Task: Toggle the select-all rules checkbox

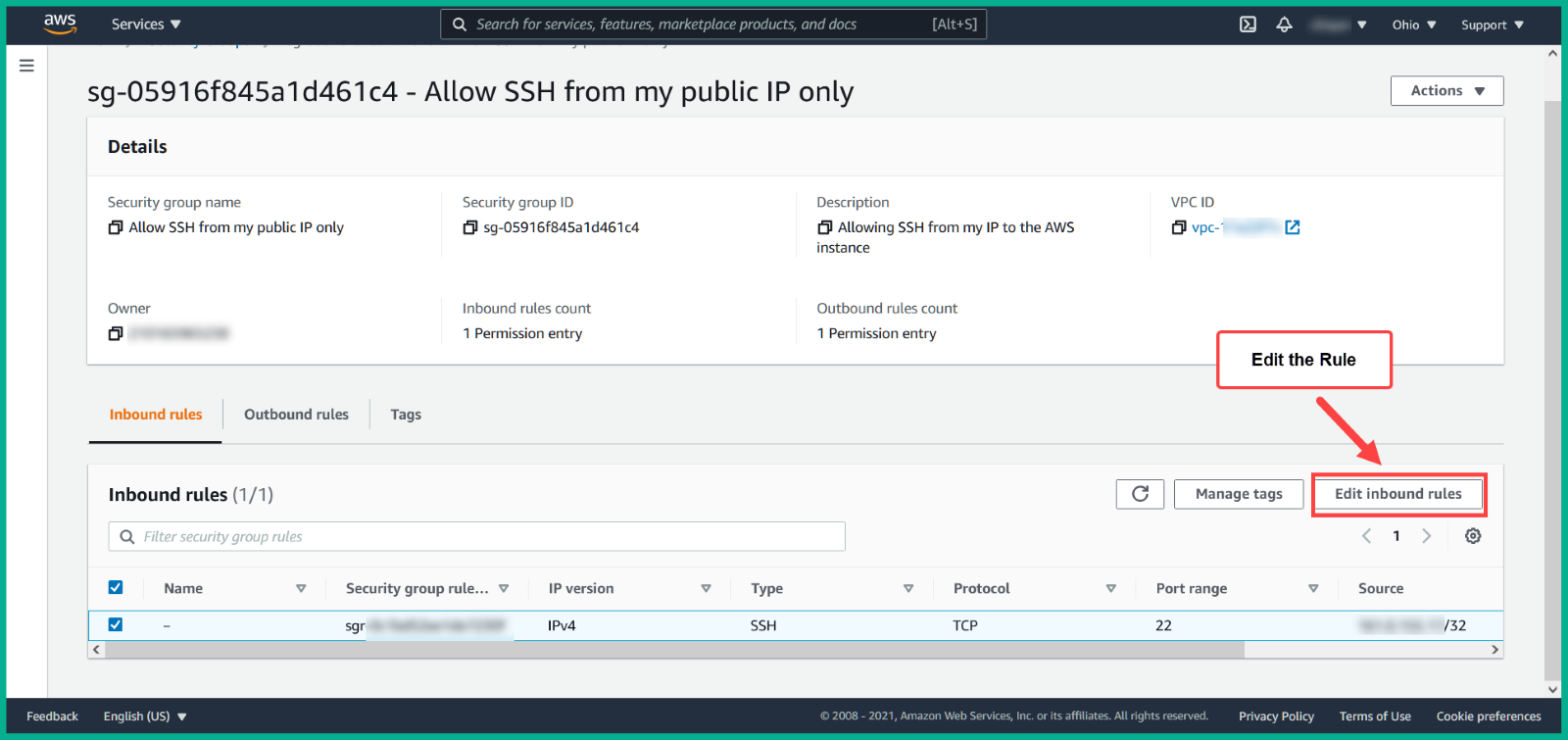Action: [116, 587]
